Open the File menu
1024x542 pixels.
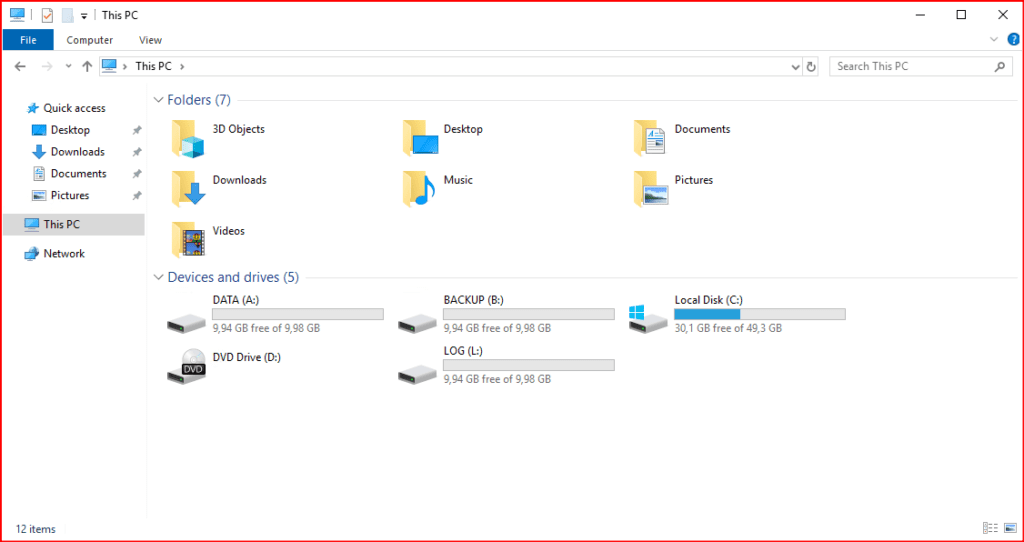[28, 40]
